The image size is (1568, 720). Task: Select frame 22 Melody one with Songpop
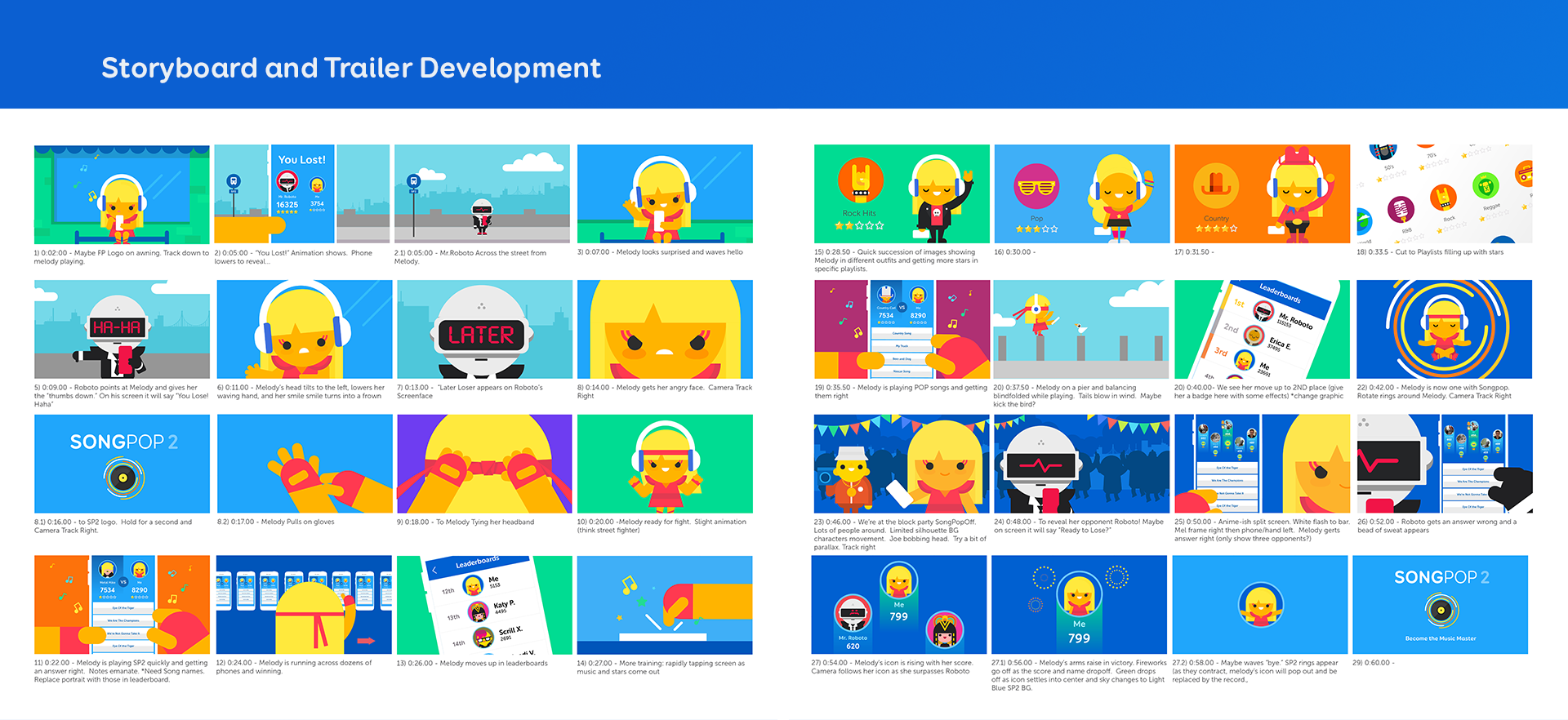click(1445, 329)
